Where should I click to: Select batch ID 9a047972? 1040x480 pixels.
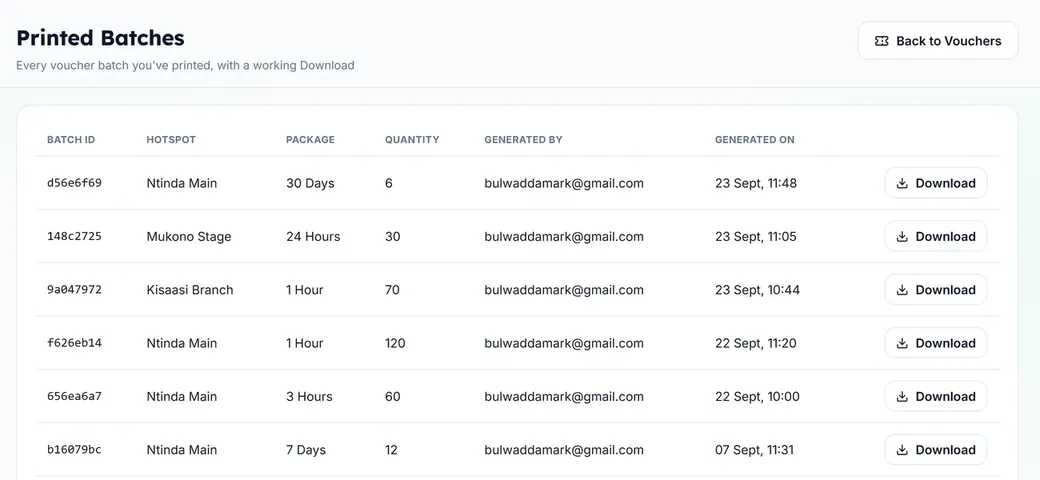tap(74, 290)
